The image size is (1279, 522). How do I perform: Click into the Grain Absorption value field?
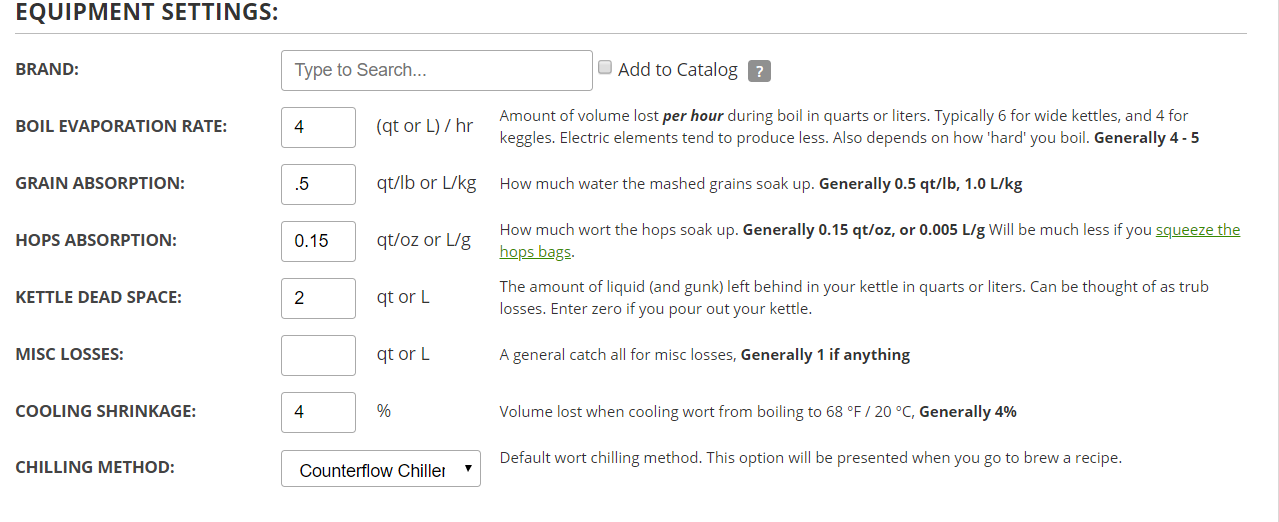318,184
